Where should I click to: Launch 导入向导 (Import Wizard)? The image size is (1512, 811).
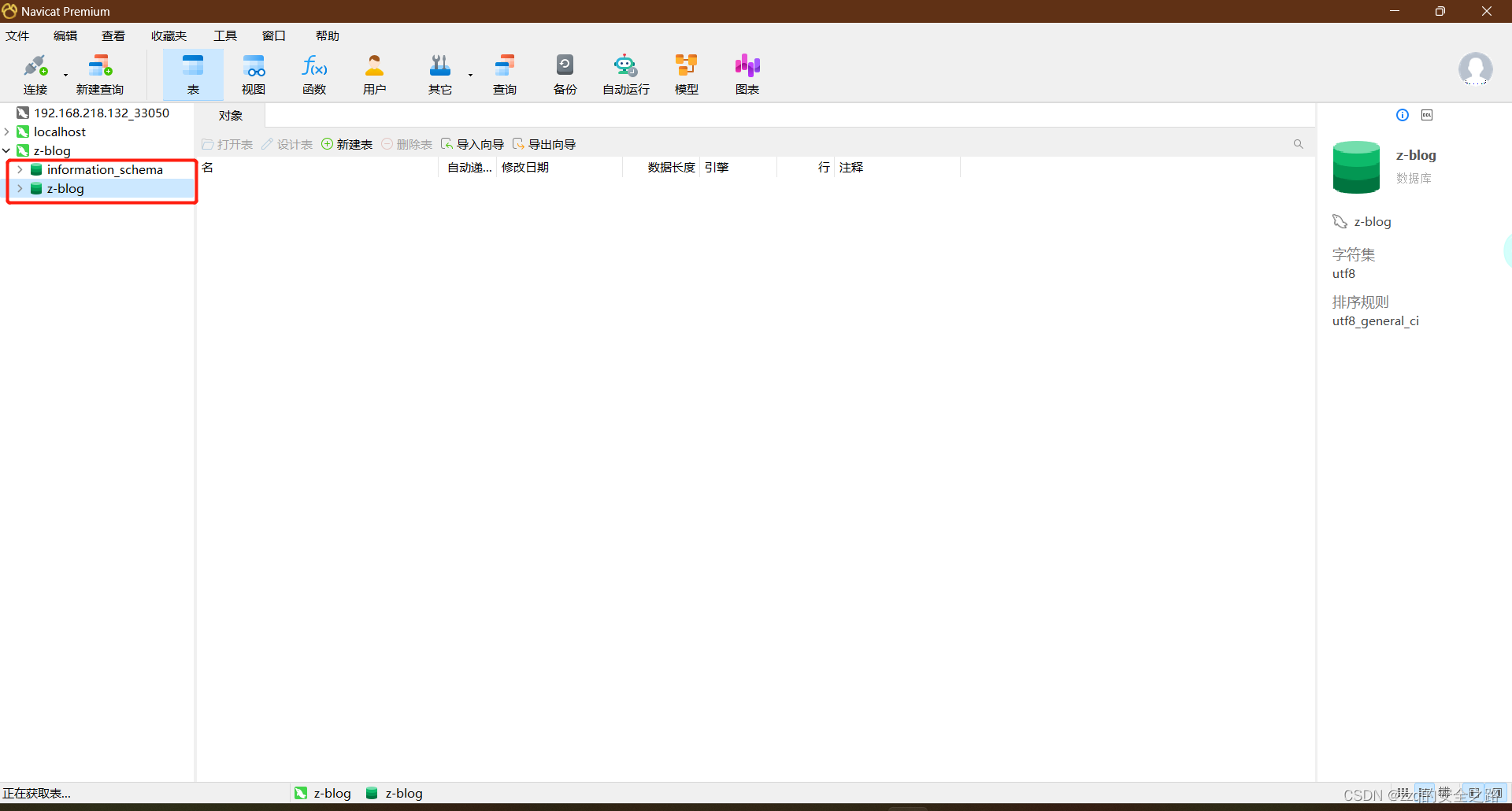472,144
